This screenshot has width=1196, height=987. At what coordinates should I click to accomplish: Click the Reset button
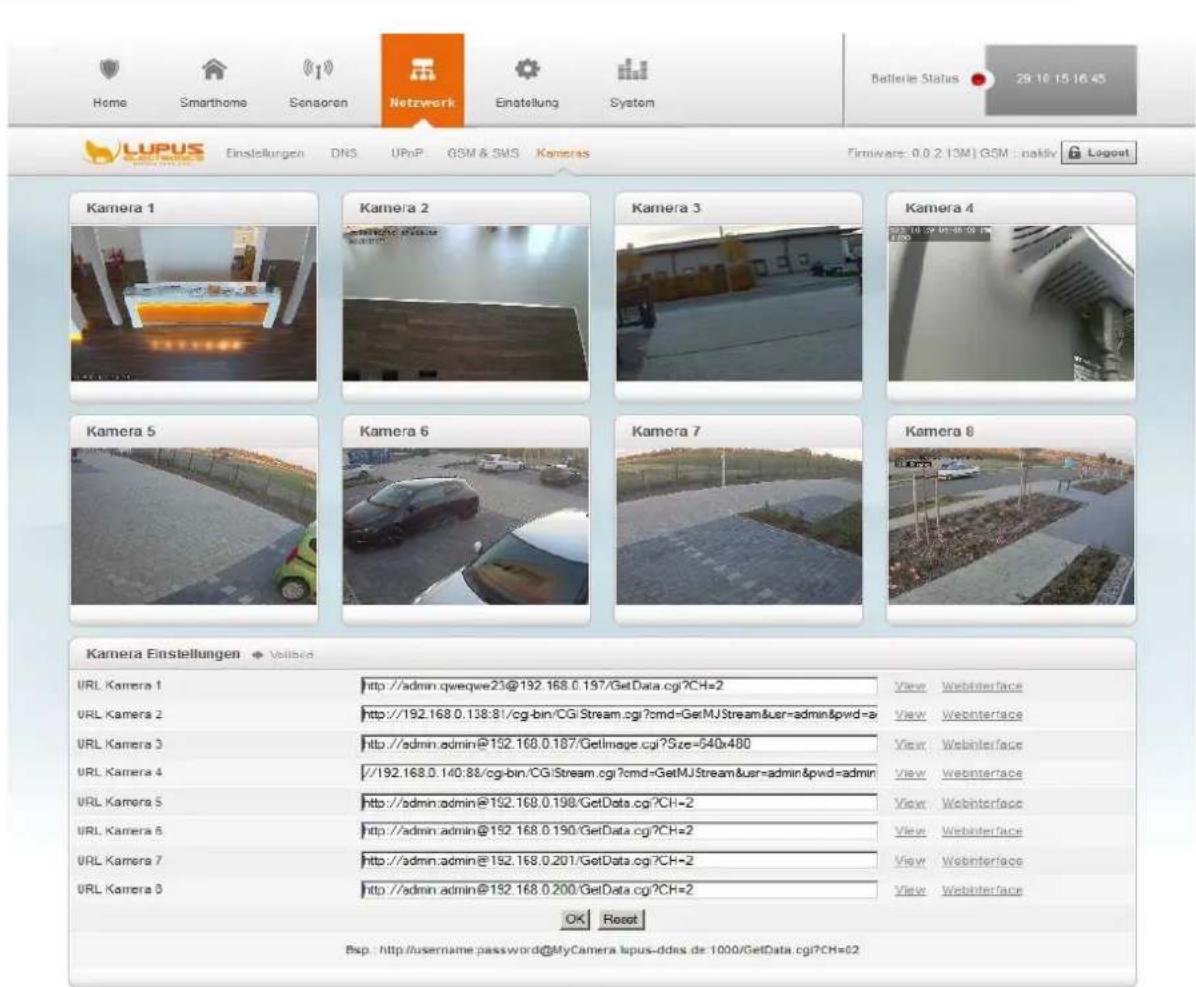pos(620,919)
